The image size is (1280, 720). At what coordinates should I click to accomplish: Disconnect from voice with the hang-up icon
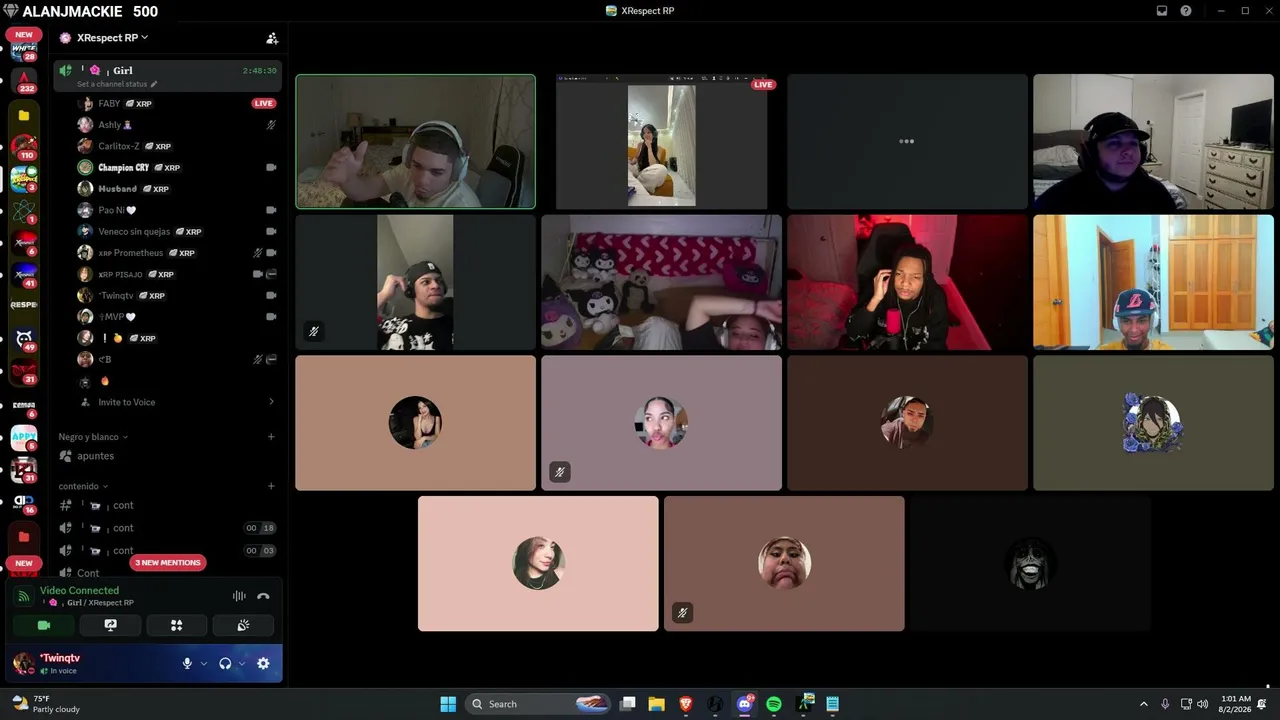point(263,596)
